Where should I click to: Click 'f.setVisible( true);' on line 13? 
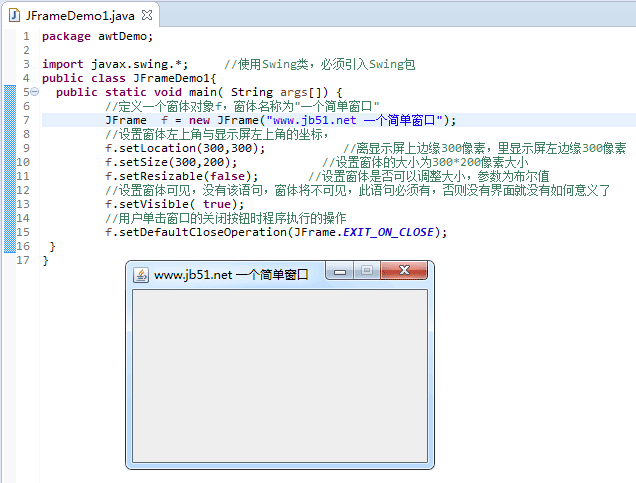click(x=174, y=204)
